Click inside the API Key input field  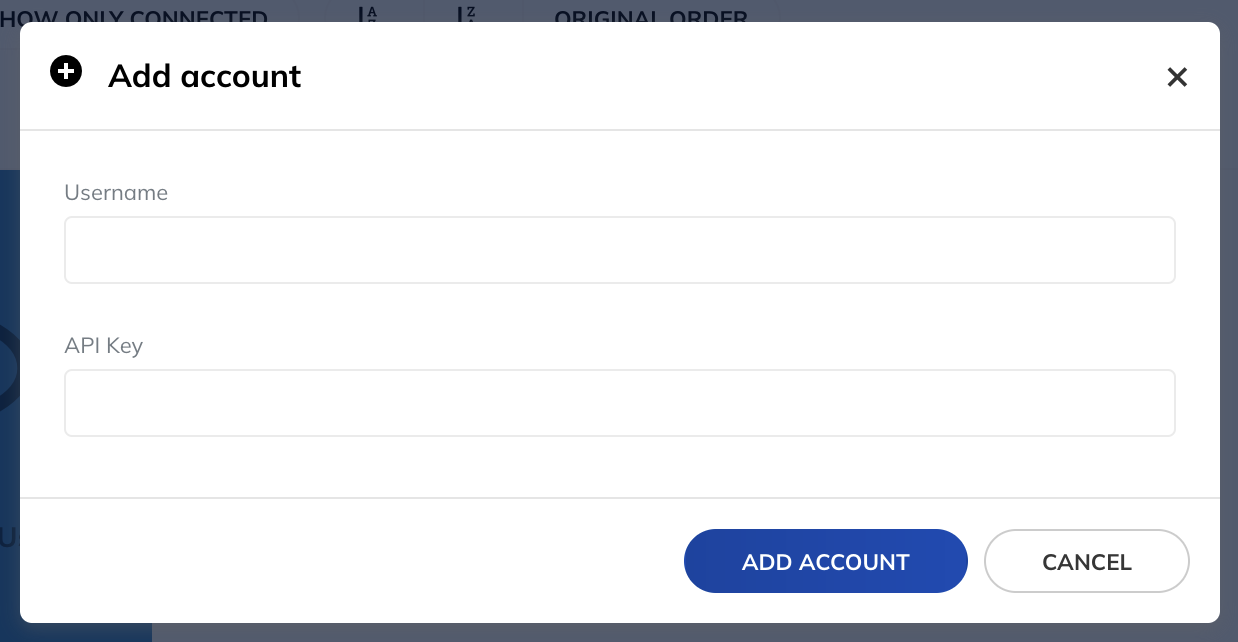619,402
